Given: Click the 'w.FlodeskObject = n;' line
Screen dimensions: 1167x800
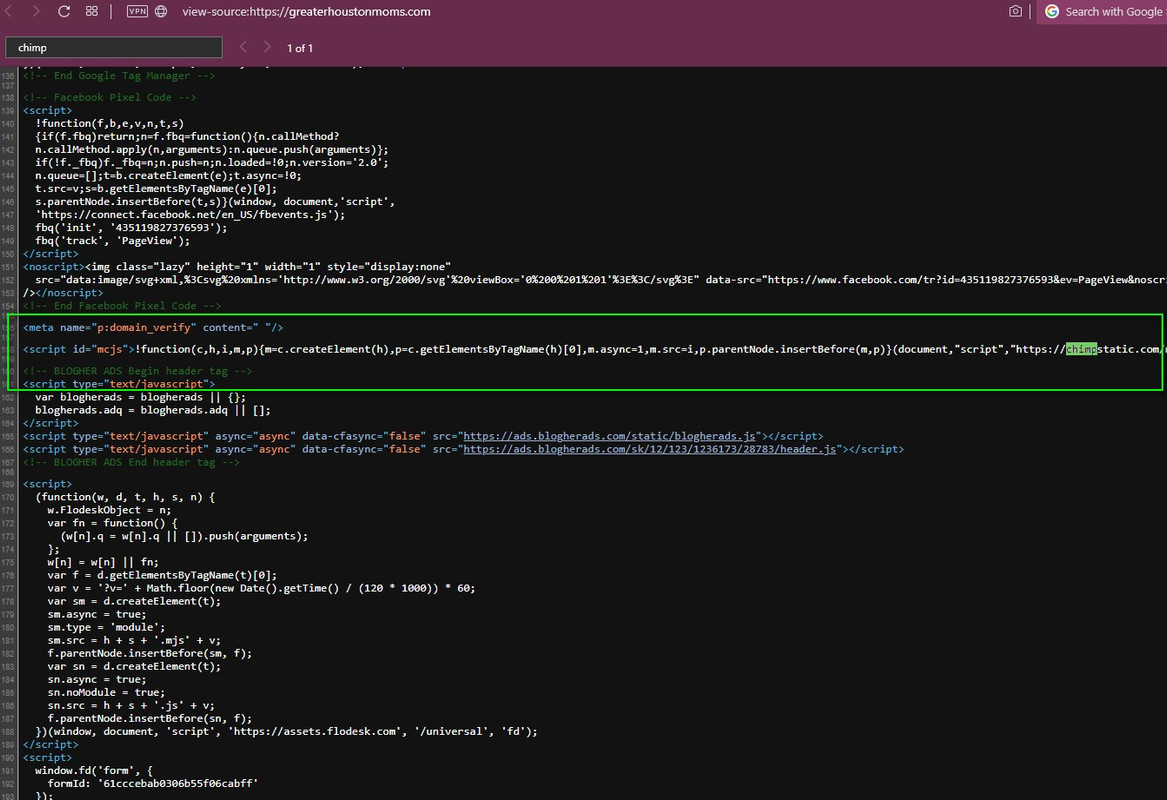Looking at the screenshot, I should tap(109, 510).
